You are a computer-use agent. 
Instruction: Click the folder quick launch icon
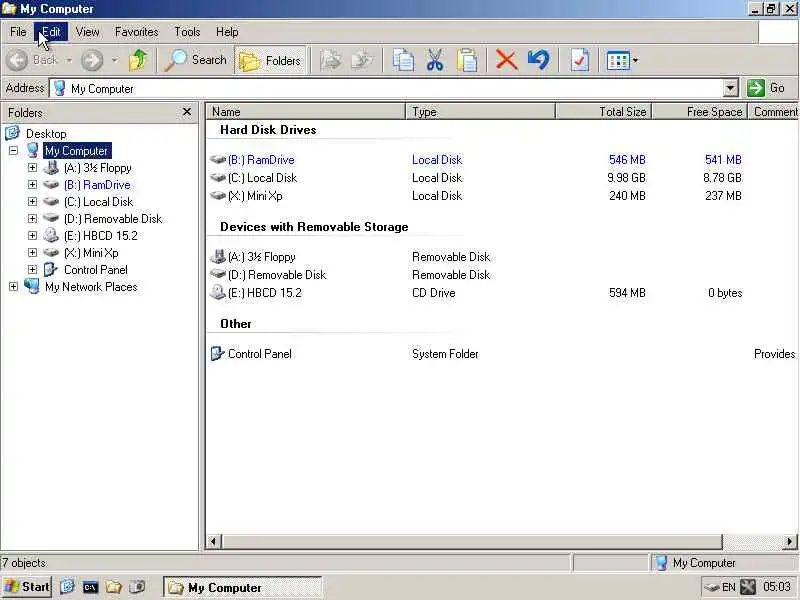(x=113, y=587)
